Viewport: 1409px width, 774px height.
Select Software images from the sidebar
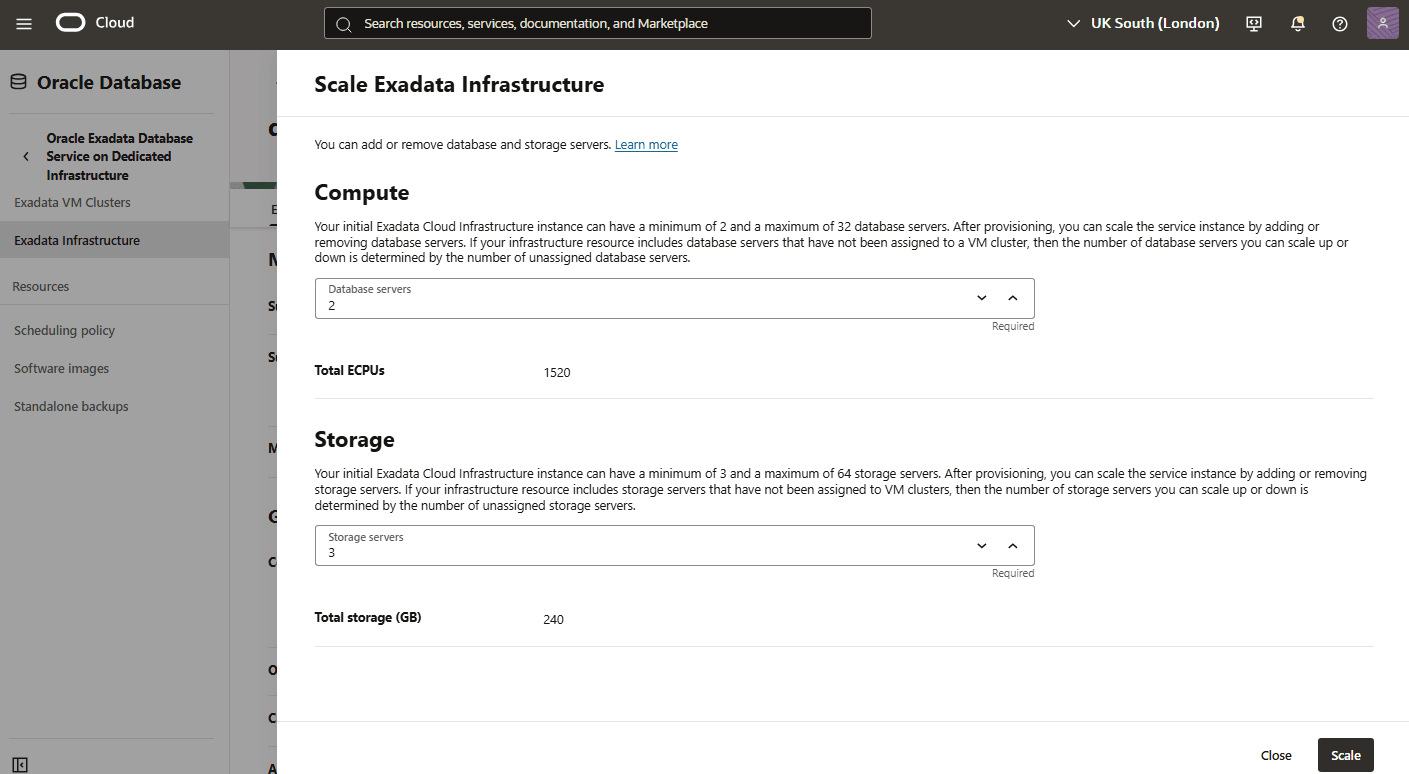pos(61,368)
